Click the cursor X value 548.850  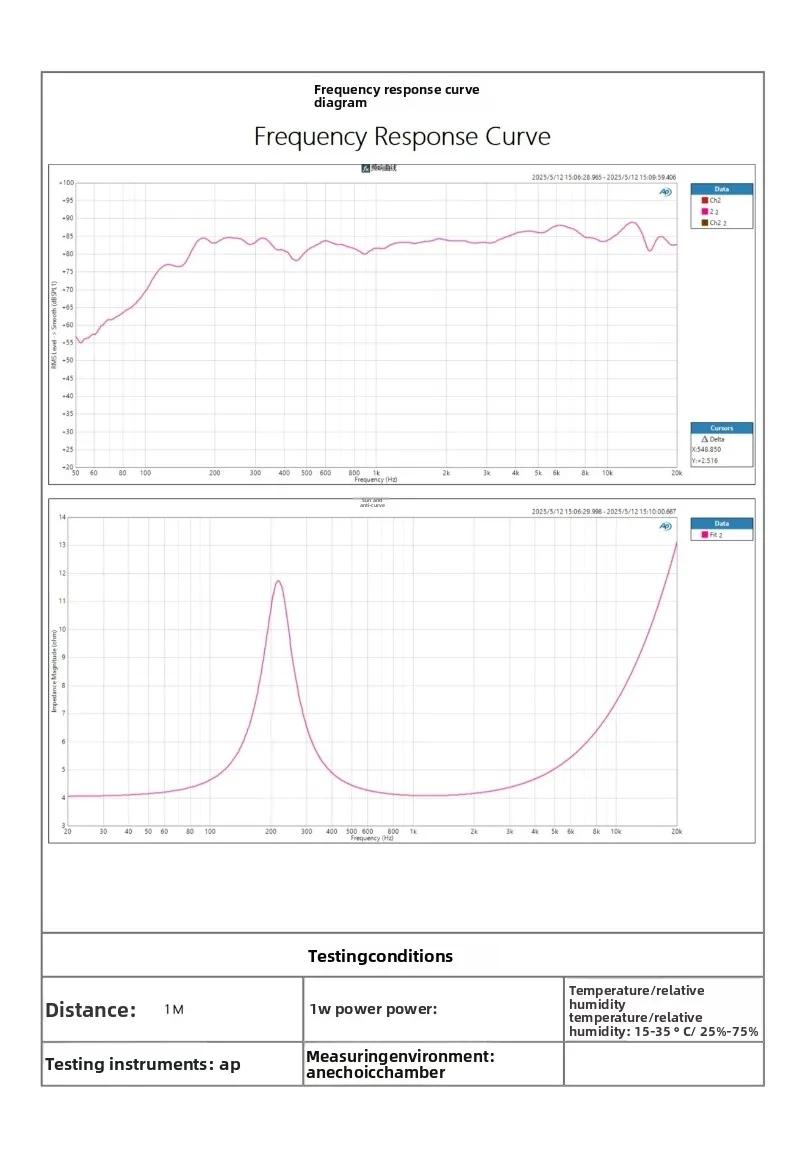[707, 450]
